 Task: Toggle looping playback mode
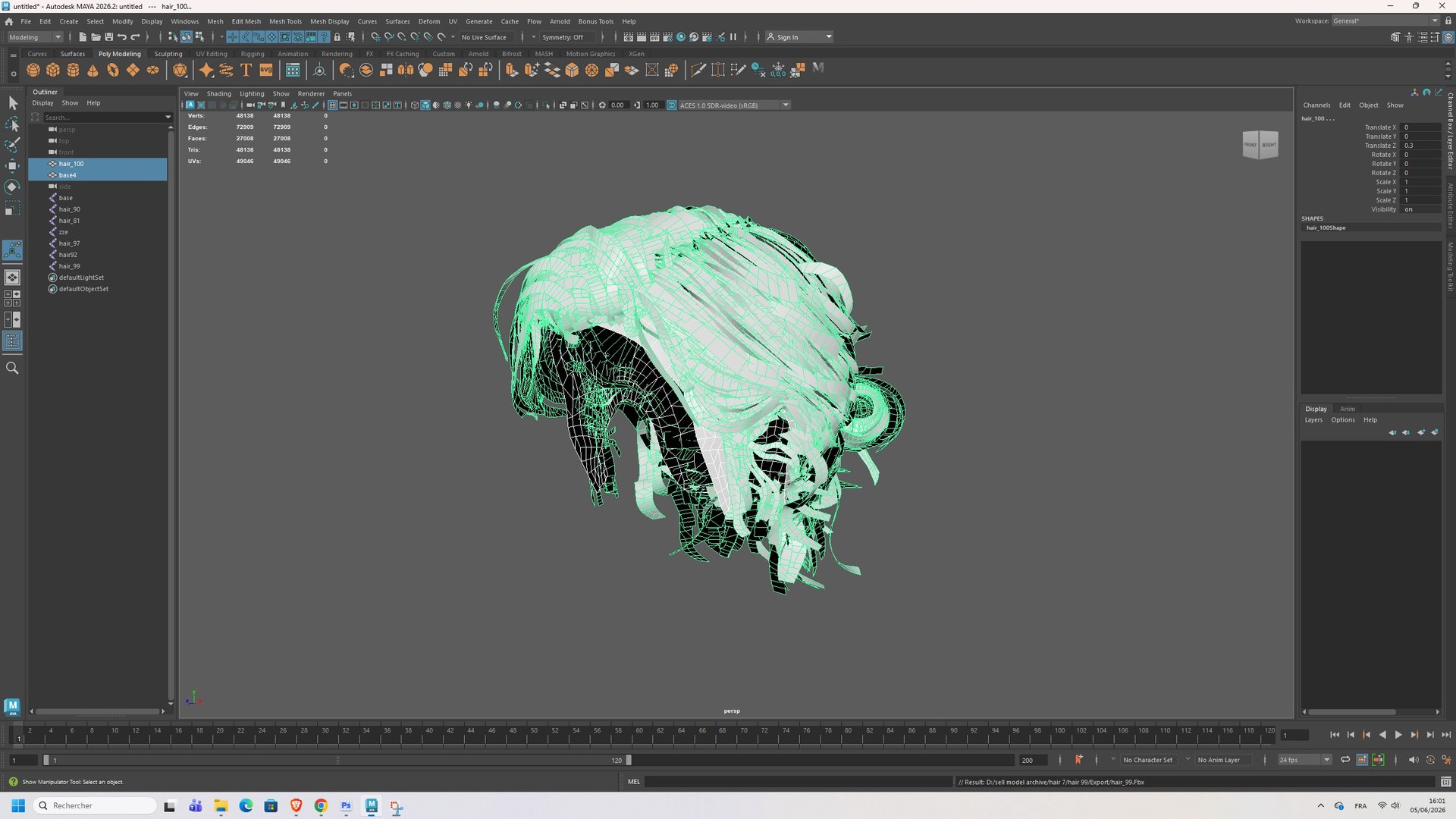(x=1345, y=760)
